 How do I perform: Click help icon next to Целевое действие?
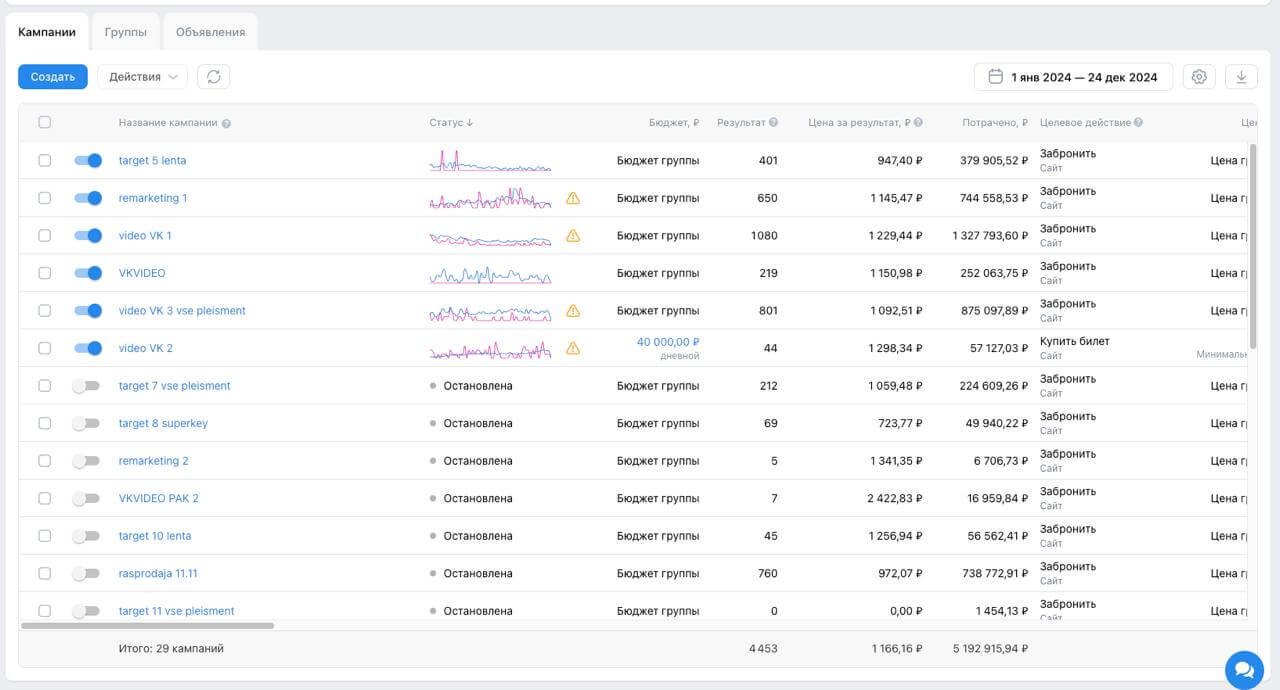pyautogui.click(x=1138, y=123)
